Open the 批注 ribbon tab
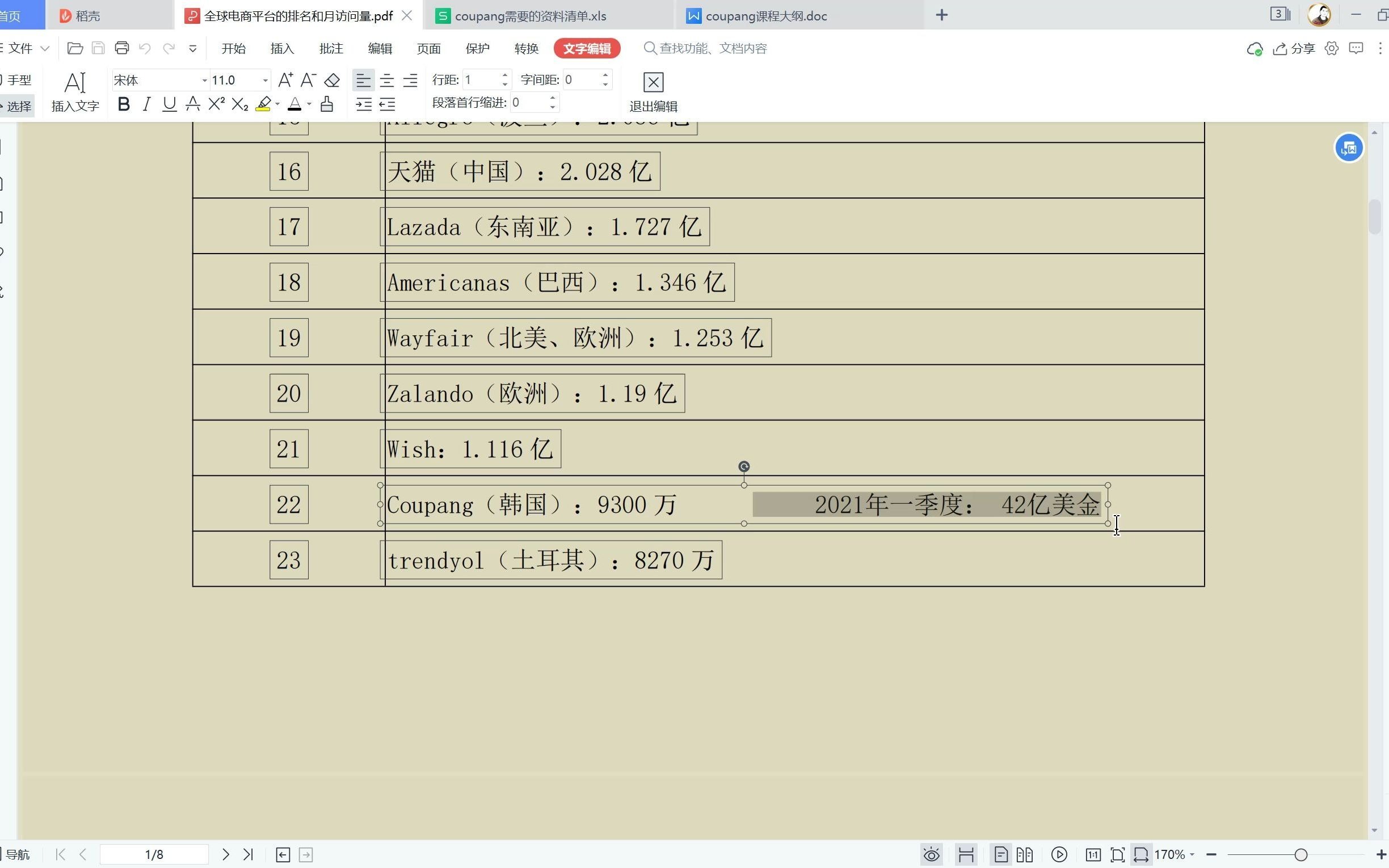 (x=331, y=48)
